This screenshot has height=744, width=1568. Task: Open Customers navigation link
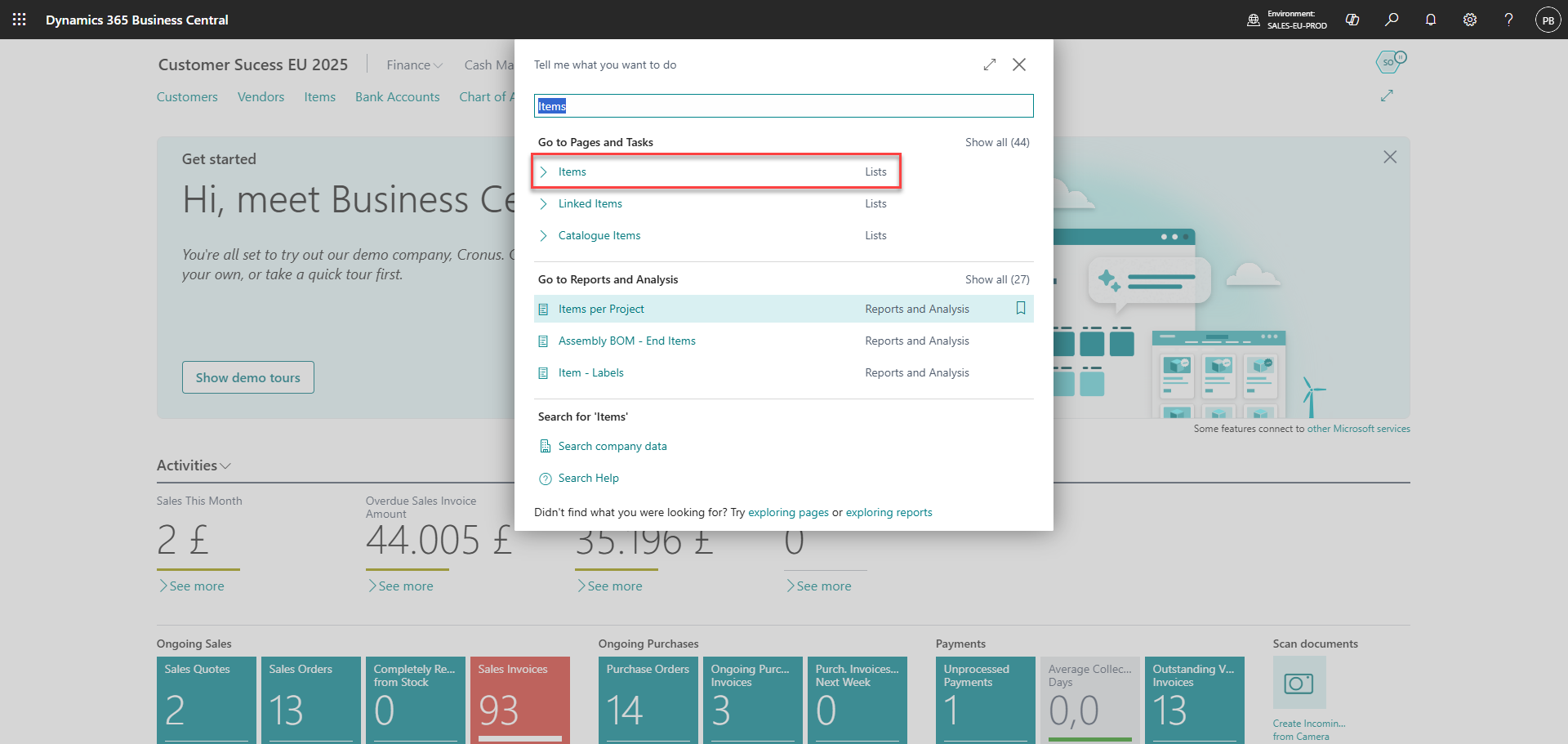pos(187,96)
